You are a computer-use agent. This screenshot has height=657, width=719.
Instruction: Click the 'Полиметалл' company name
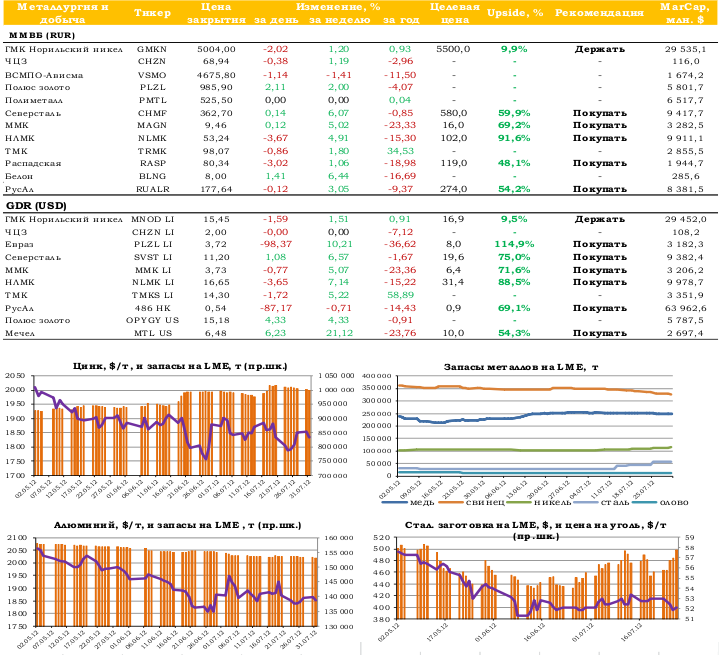click(x=34, y=100)
